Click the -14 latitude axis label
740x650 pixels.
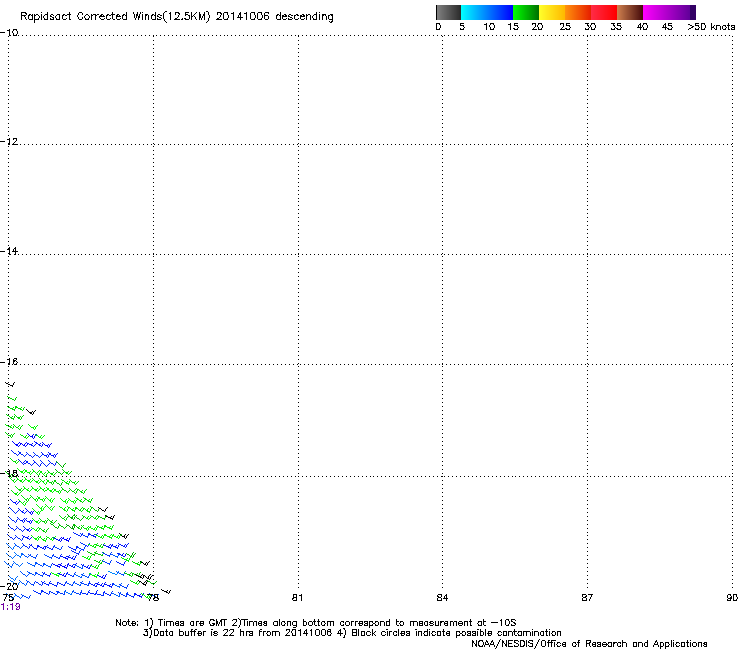click(x=9, y=251)
